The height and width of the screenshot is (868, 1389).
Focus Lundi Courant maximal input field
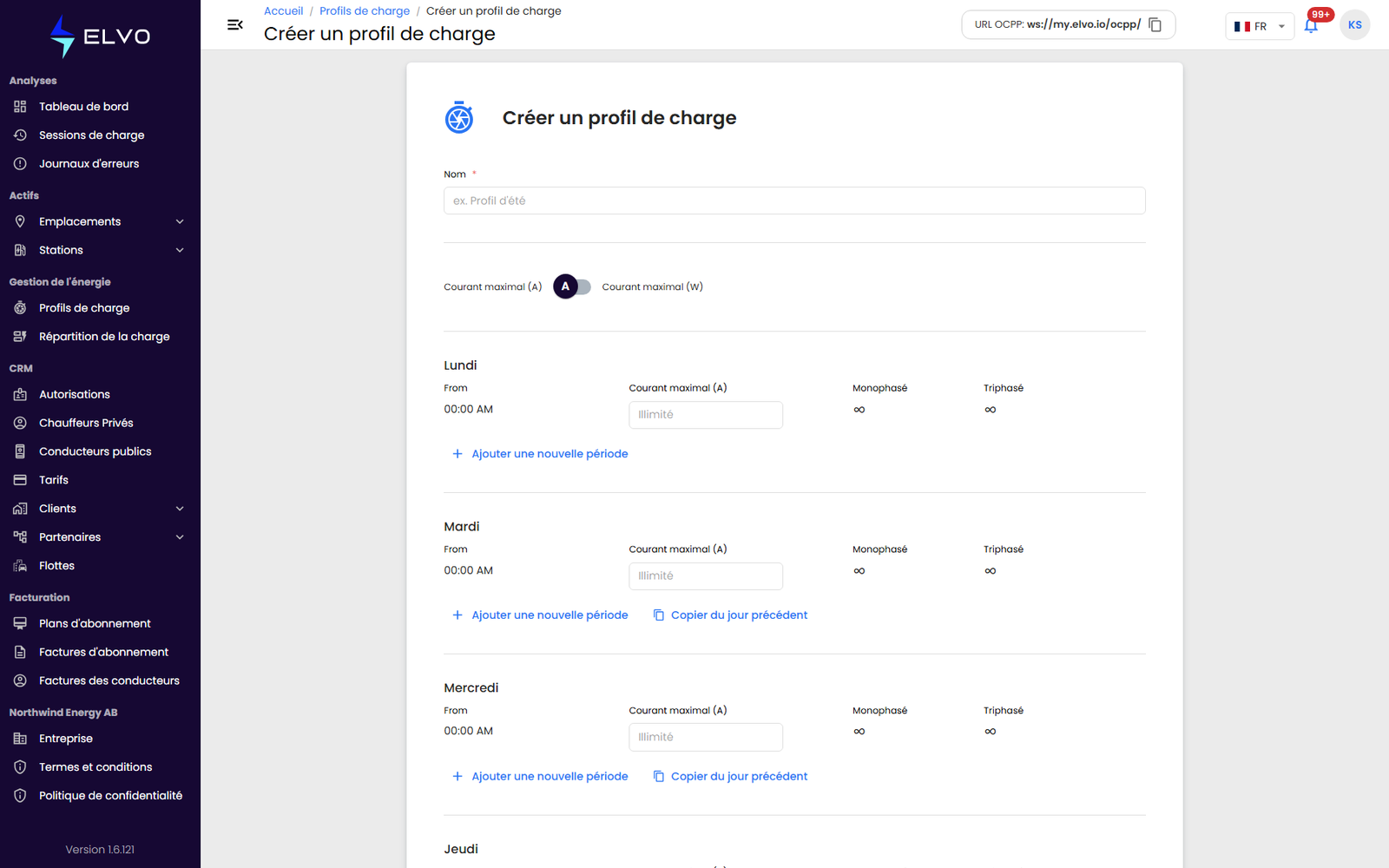pyautogui.click(x=706, y=415)
